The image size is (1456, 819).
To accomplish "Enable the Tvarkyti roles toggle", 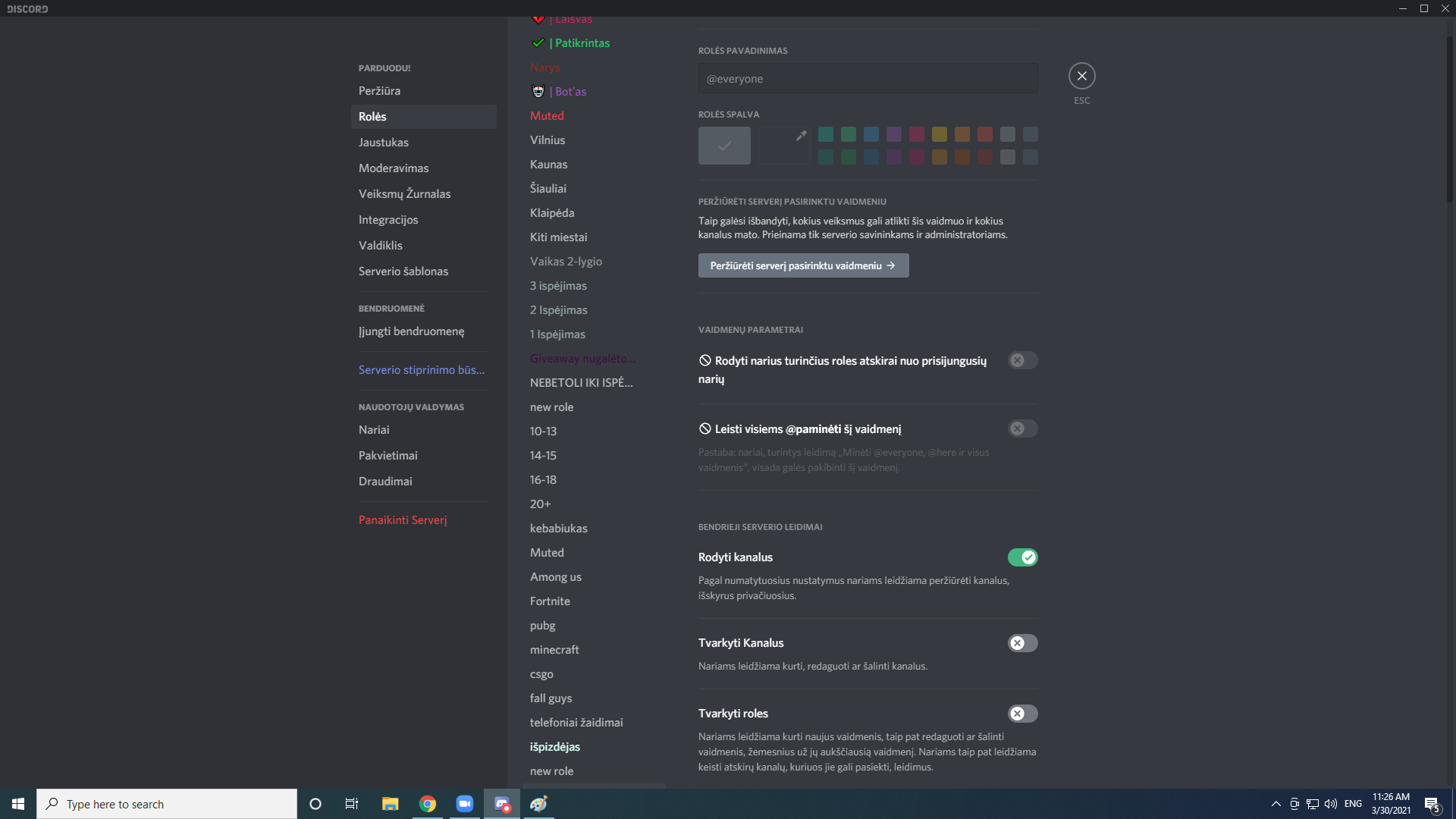I will point(1022,714).
